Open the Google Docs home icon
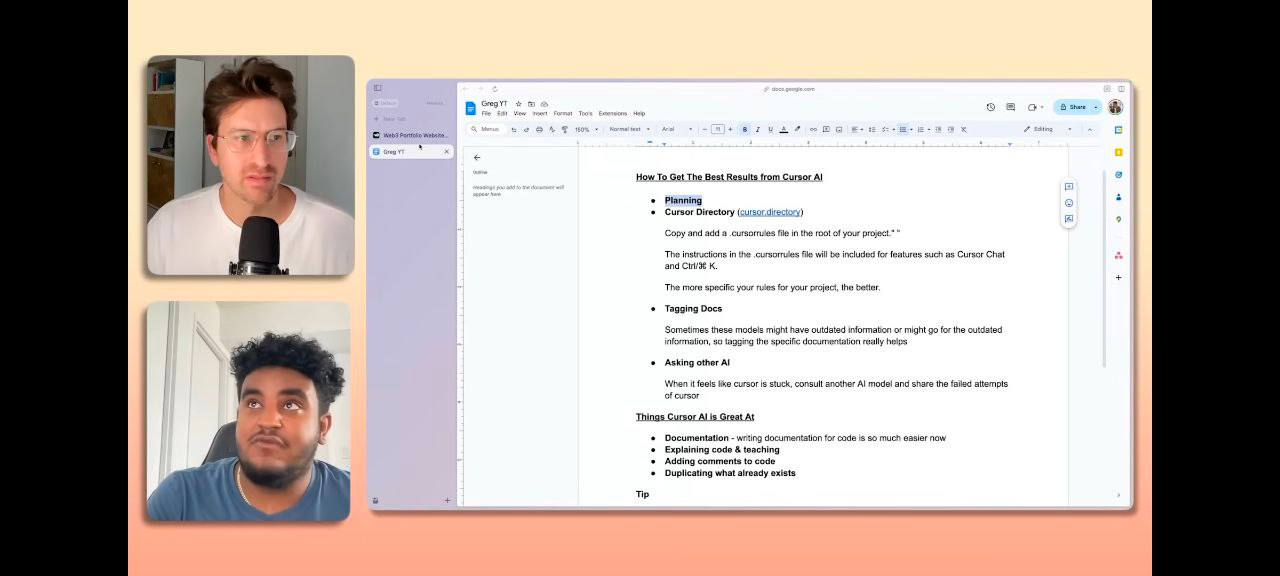The width and height of the screenshot is (1280, 576). pyautogui.click(x=471, y=108)
